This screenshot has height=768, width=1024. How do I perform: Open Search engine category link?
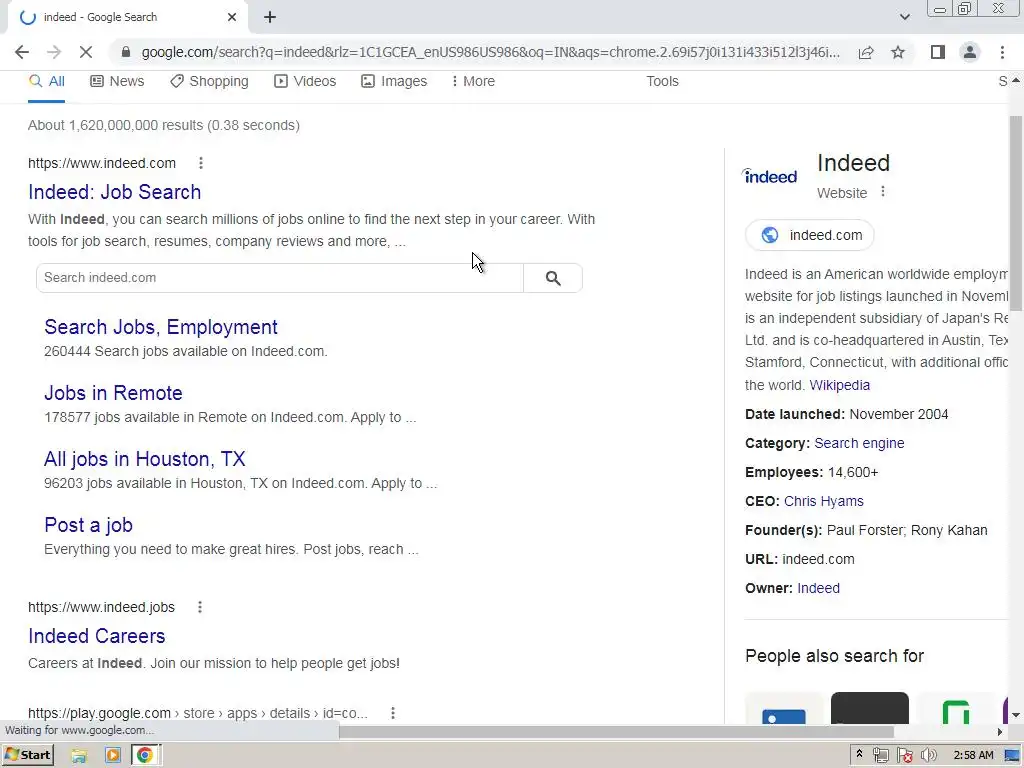point(859,443)
